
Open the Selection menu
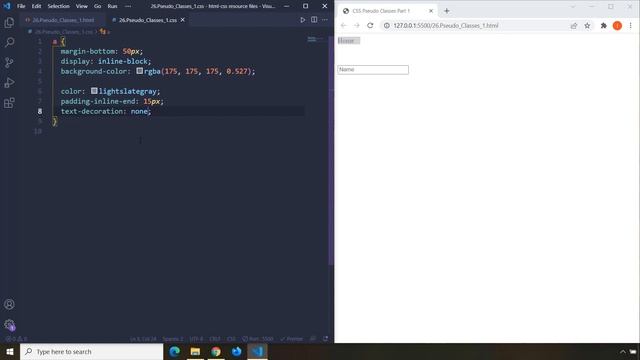click(x=58, y=6)
